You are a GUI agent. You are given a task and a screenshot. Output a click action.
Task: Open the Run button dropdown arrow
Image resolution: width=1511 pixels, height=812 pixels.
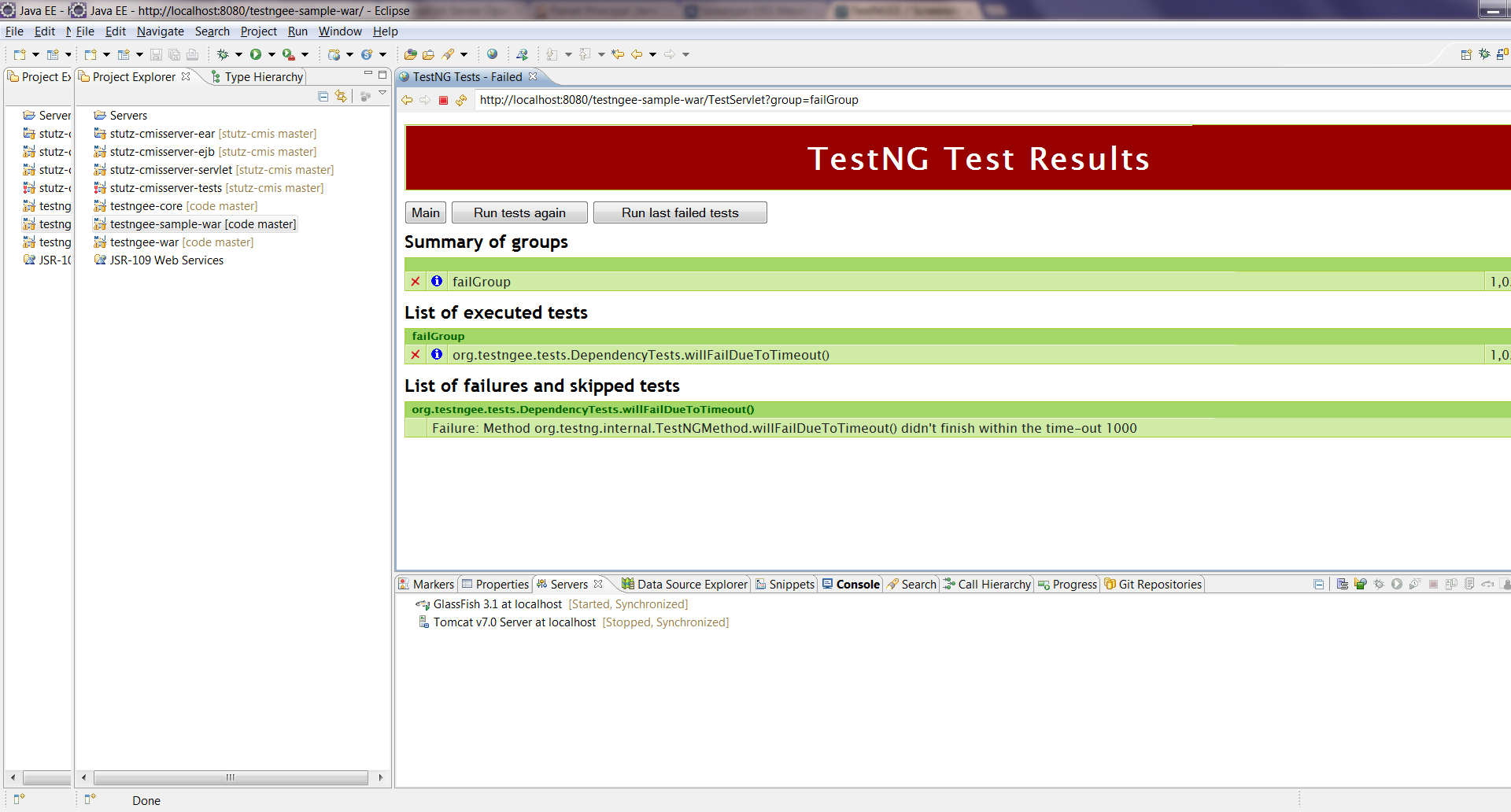point(272,54)
